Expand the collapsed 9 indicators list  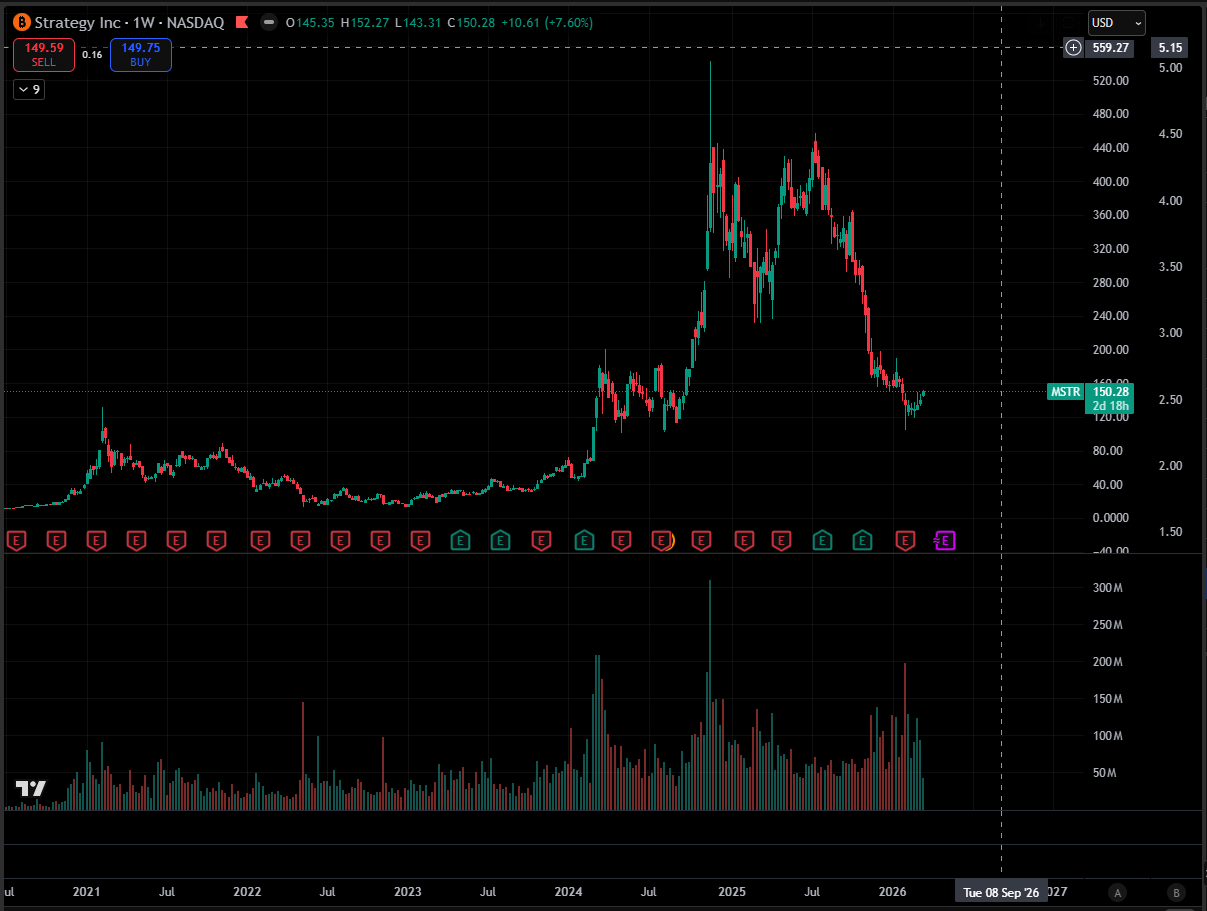[29, 90]
